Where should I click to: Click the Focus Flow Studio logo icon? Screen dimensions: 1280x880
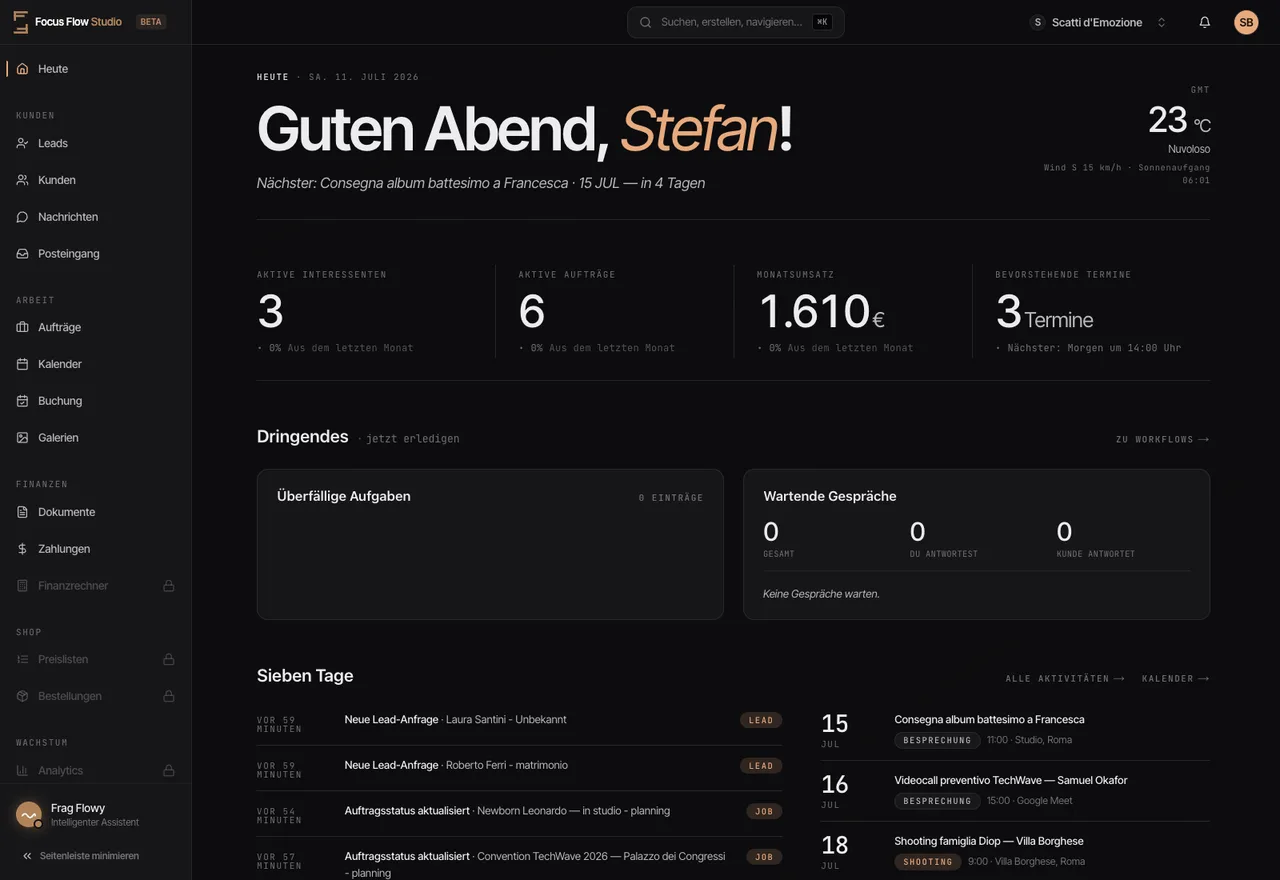[x=20, y=22]
